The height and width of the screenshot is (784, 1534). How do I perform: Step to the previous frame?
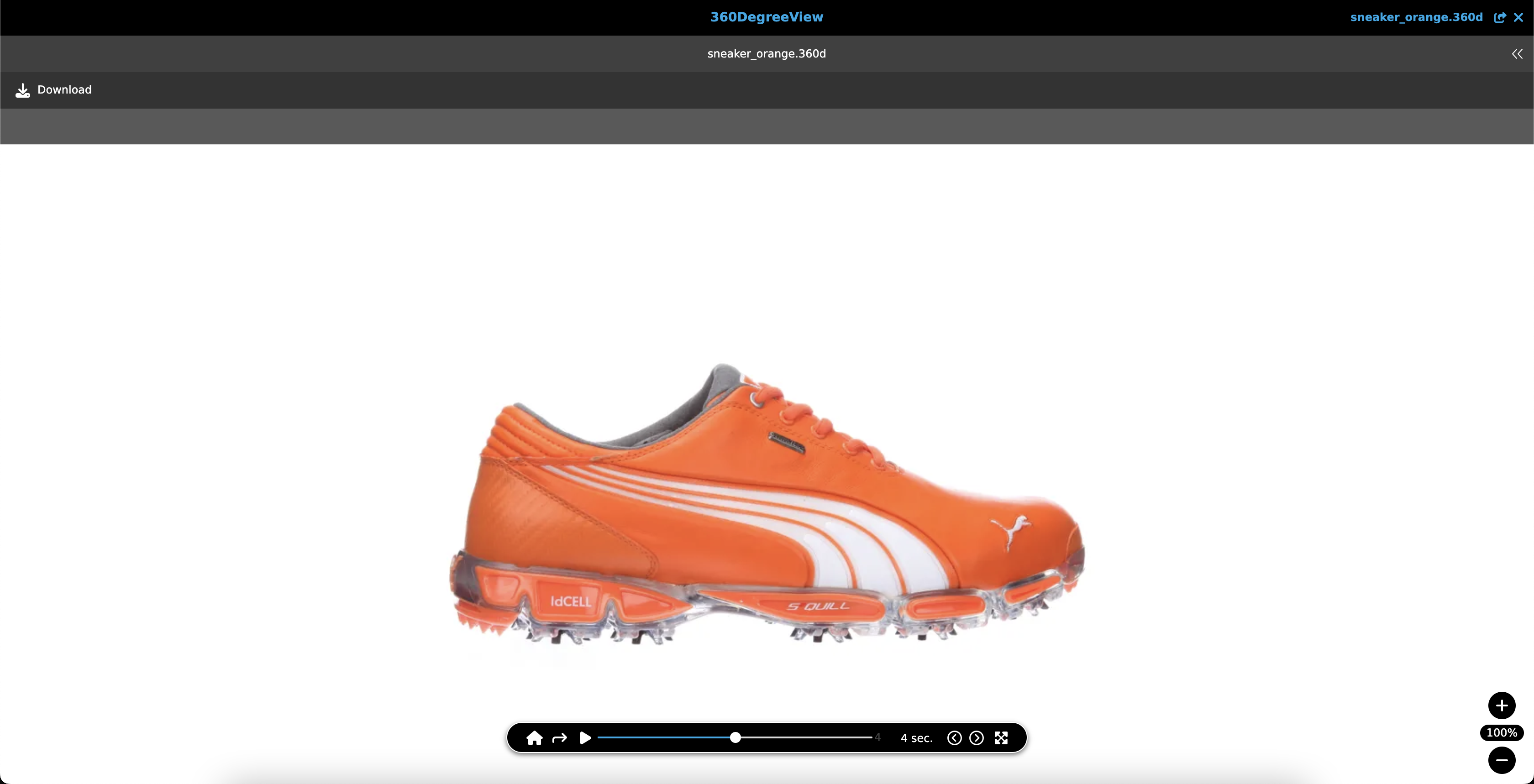[954, 738]
